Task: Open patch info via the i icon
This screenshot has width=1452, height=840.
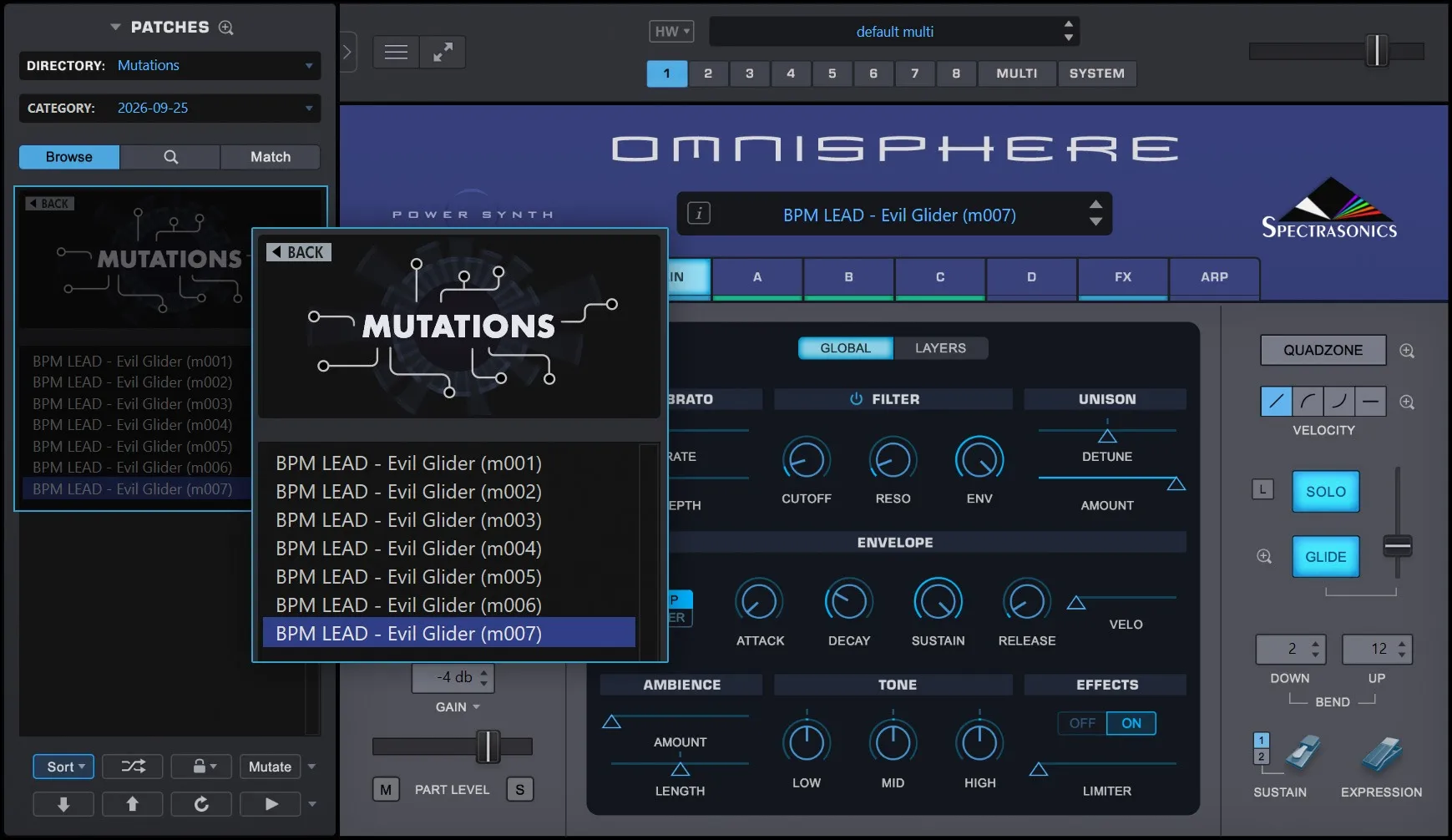Action: (x=699, y=214)
